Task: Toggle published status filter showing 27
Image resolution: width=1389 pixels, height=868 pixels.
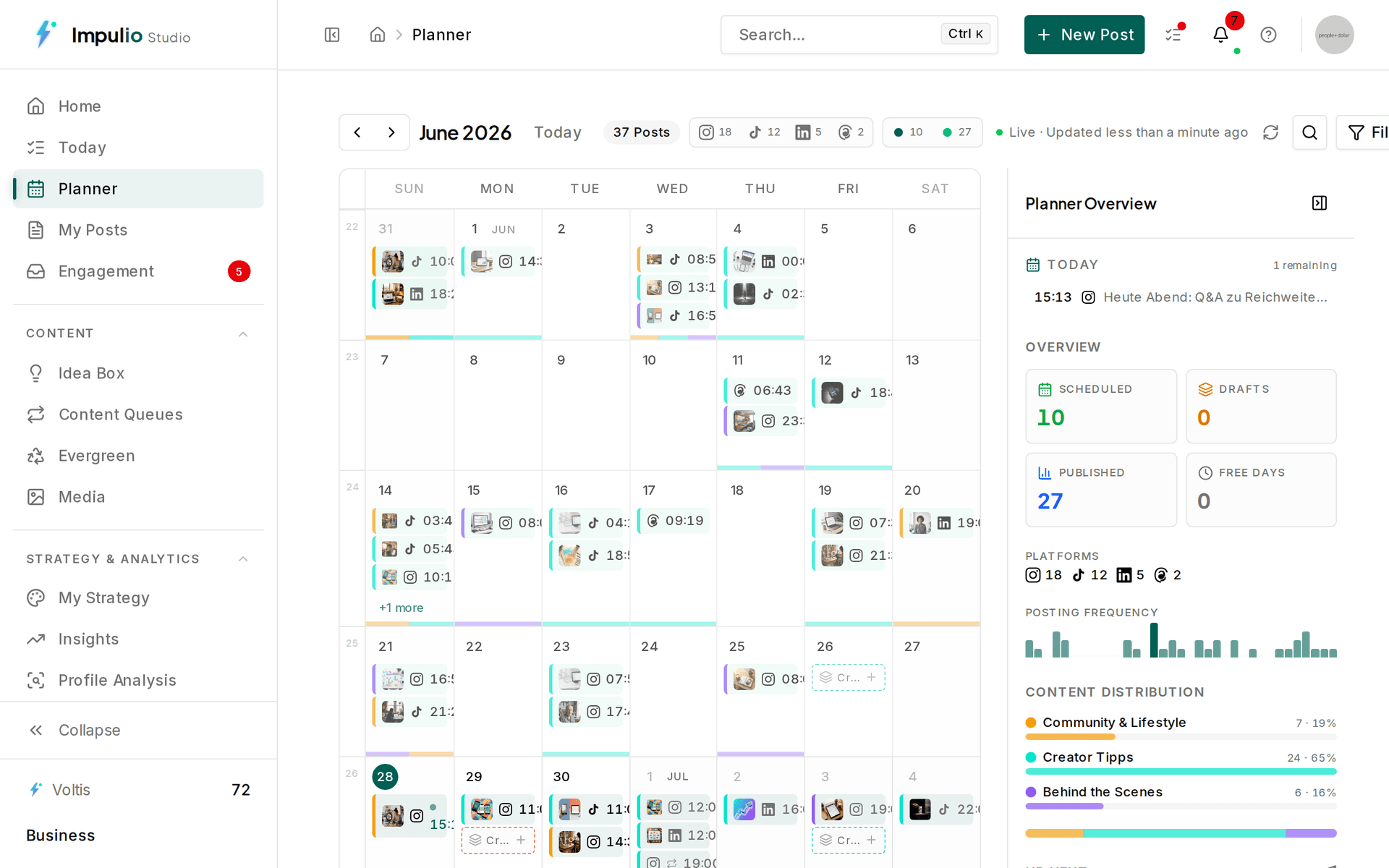Action: pos(957,132)
